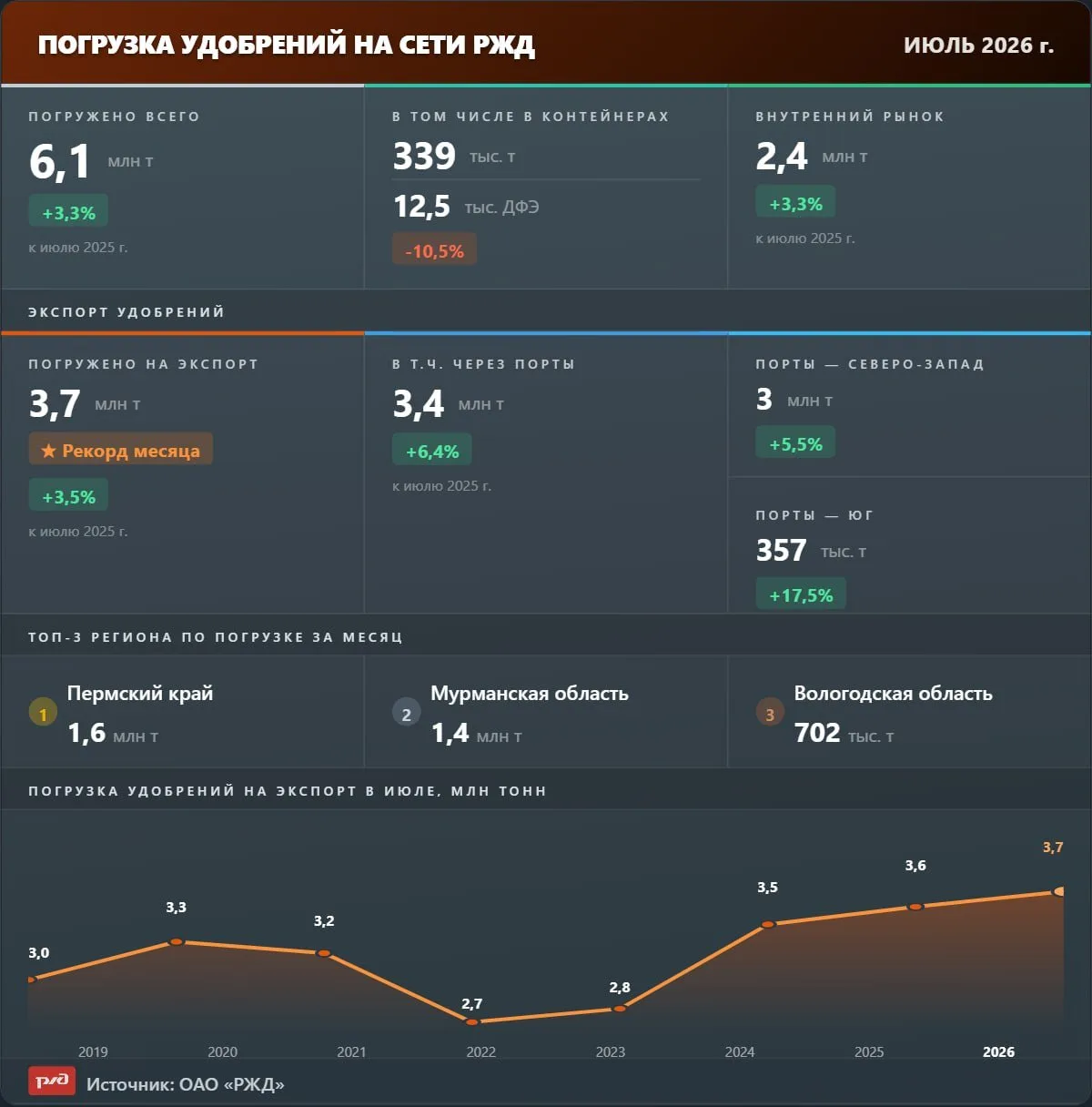This screenshot has width=1092, height=1107.
Task: Click the +3,3% badge under ПОГРУЖЕНО ВСЕГО
Action: 68,212
